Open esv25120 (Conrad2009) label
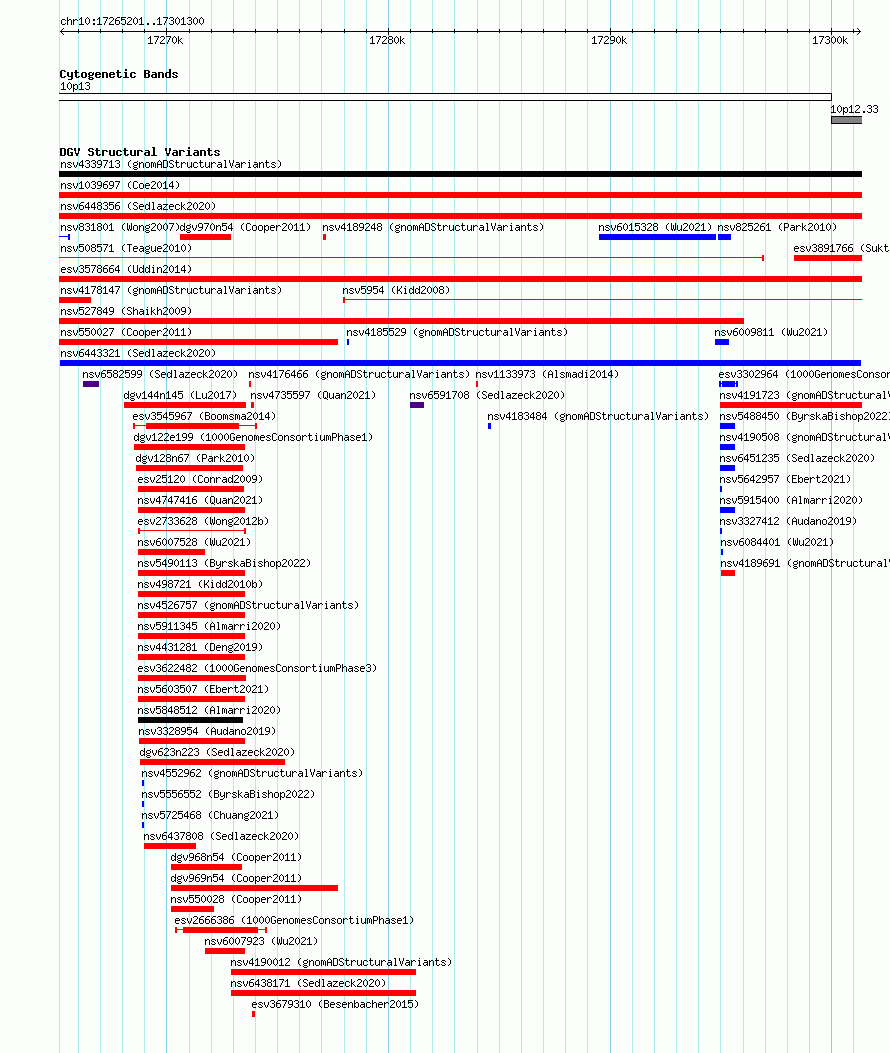Viewport: 890px width, 1053px height. point(200,479)
